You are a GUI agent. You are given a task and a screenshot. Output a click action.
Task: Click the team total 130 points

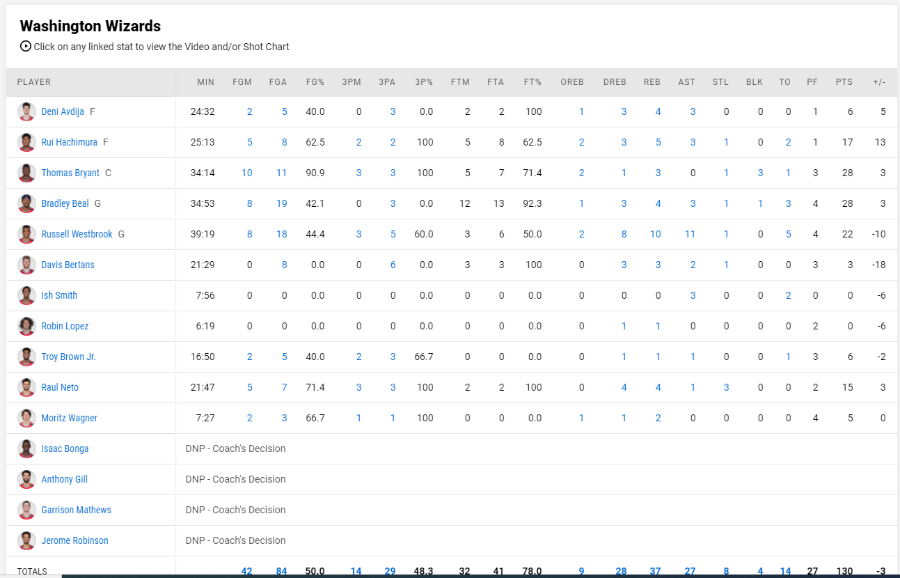click(x=844, y=571)
